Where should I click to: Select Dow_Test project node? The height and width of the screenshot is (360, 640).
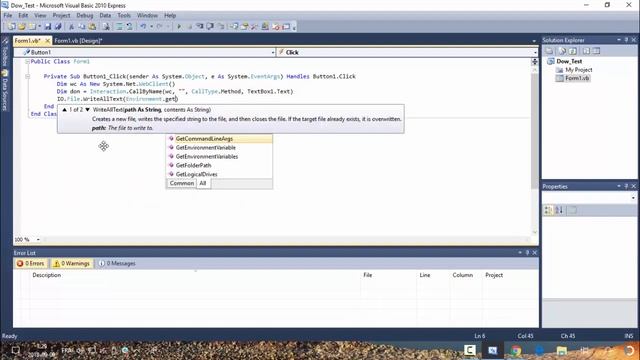(x=569, y=61)
